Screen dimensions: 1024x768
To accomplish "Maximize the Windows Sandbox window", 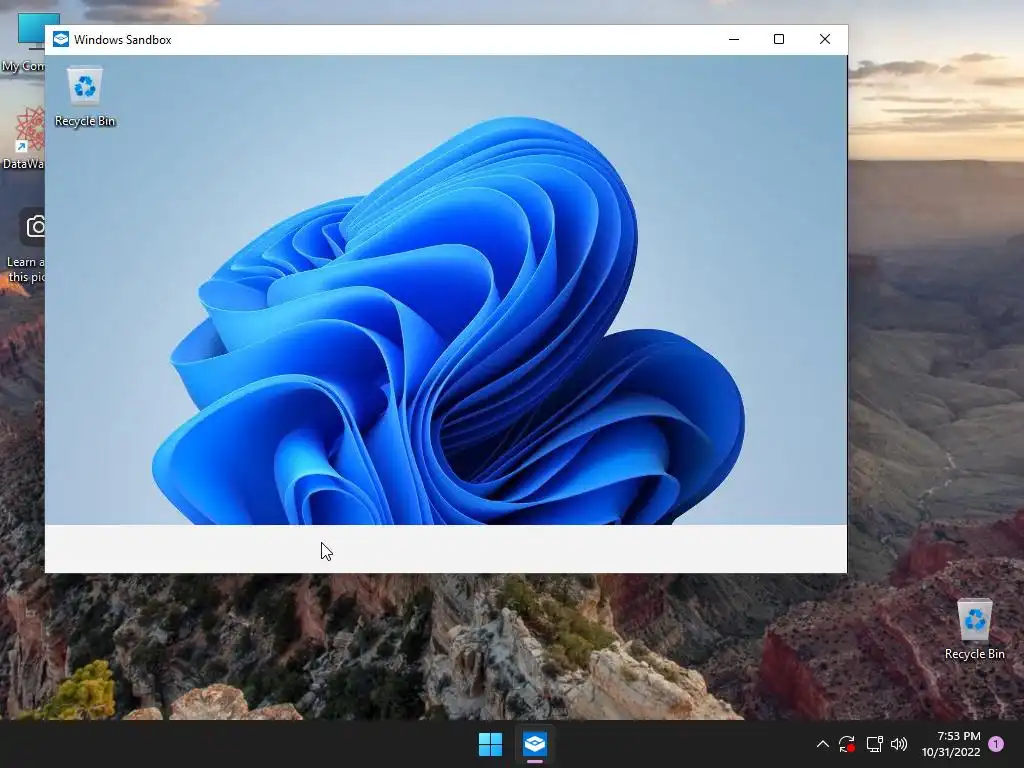I will [x=778, y=39].
